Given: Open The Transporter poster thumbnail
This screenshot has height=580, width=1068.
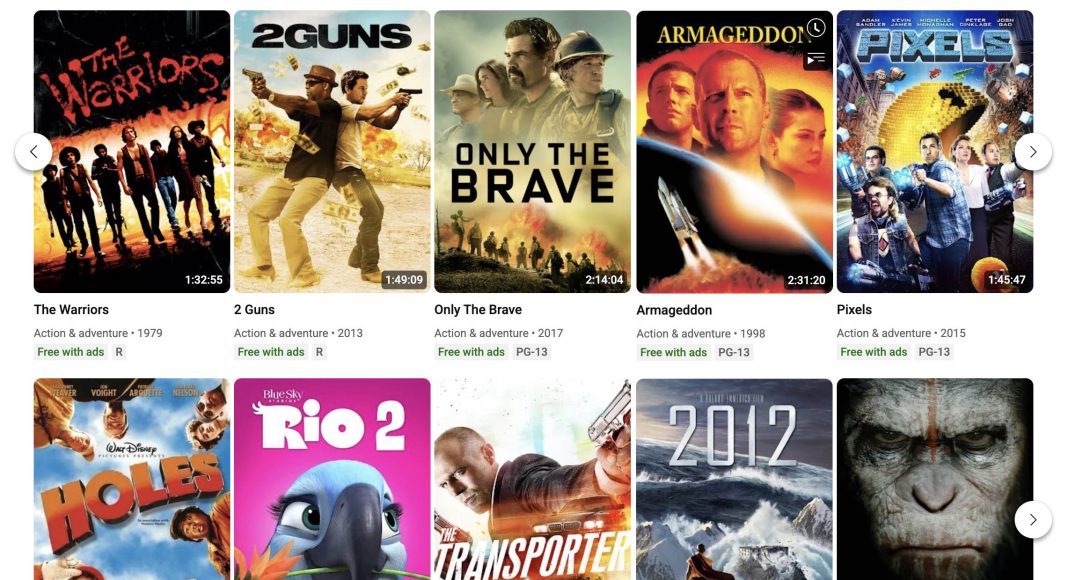Looking at the screenshot, I should pyautogui.click(x=533, y=479).
